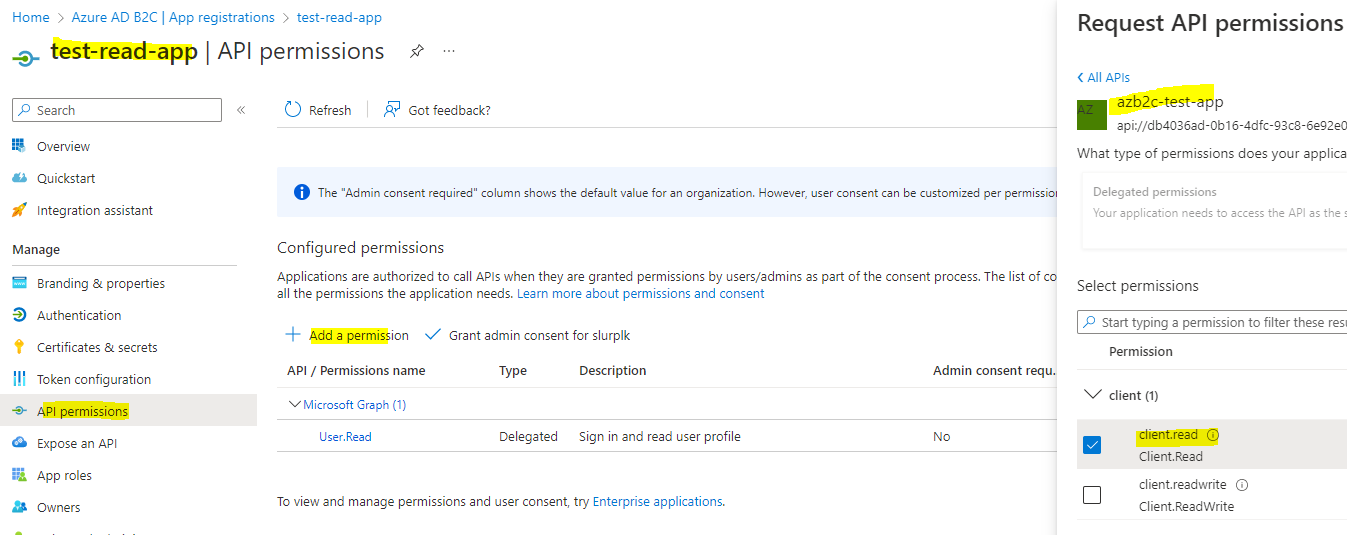Open the Authentication icon in sidebar
The width and height of the screenshot is (1347, 535).
pyautogui.click(x=19, y=315)
